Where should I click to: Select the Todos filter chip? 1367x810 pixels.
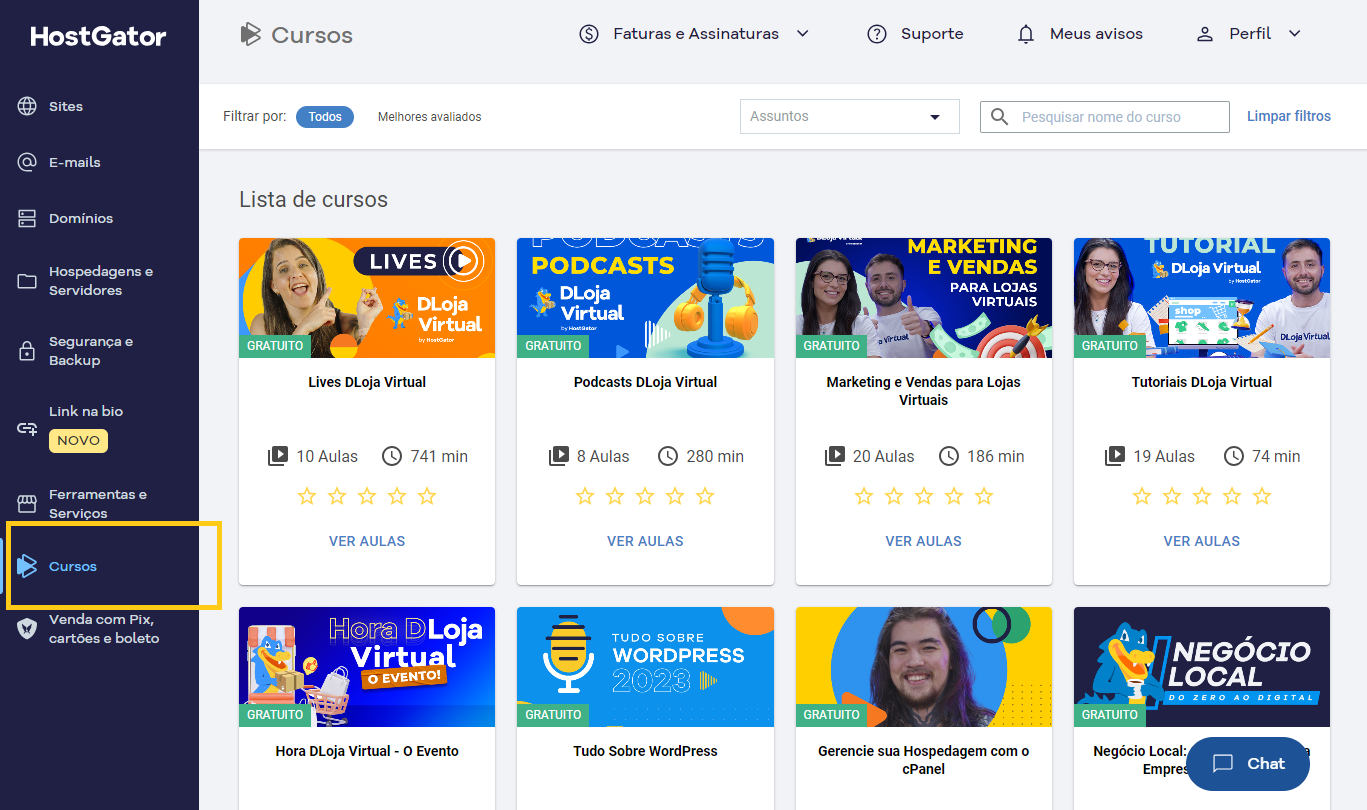tap(325, 117)
